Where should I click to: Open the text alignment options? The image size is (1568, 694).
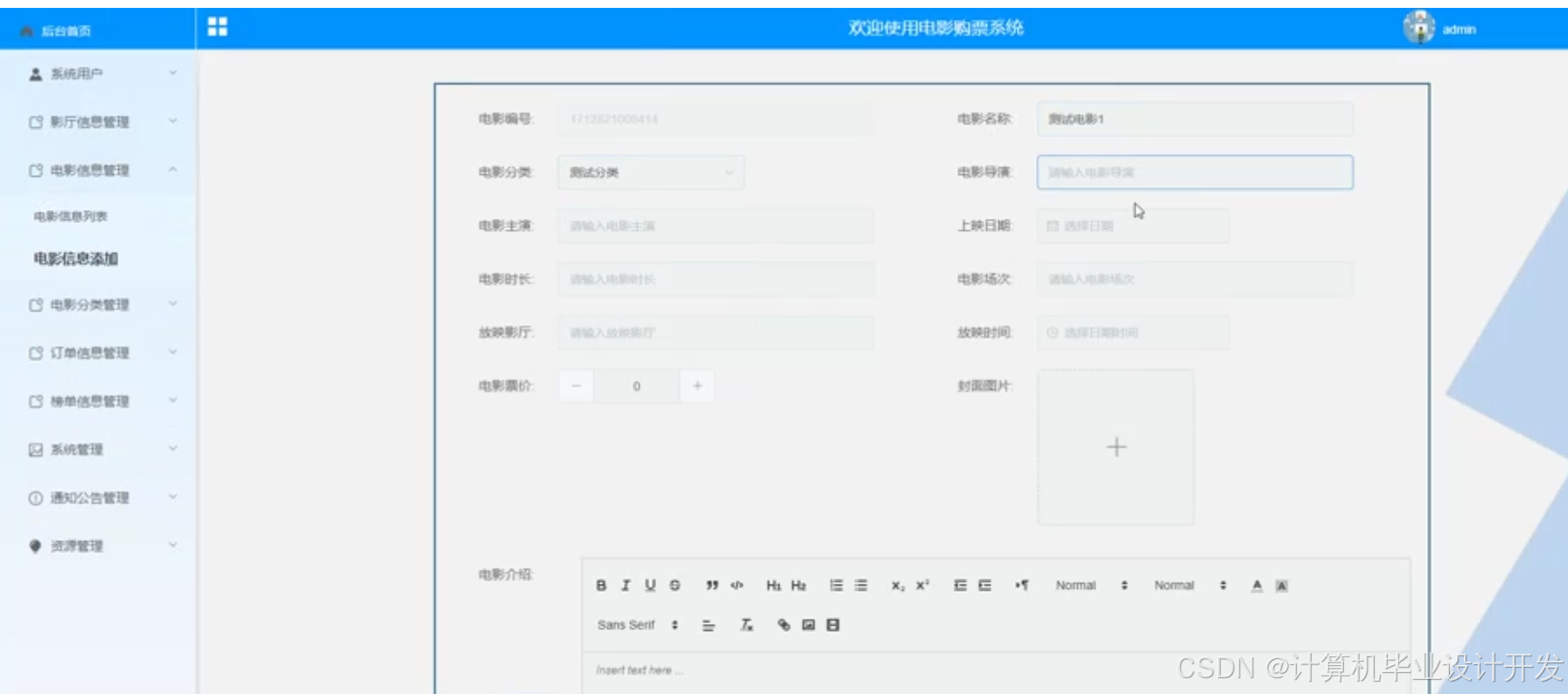point(709,625)
